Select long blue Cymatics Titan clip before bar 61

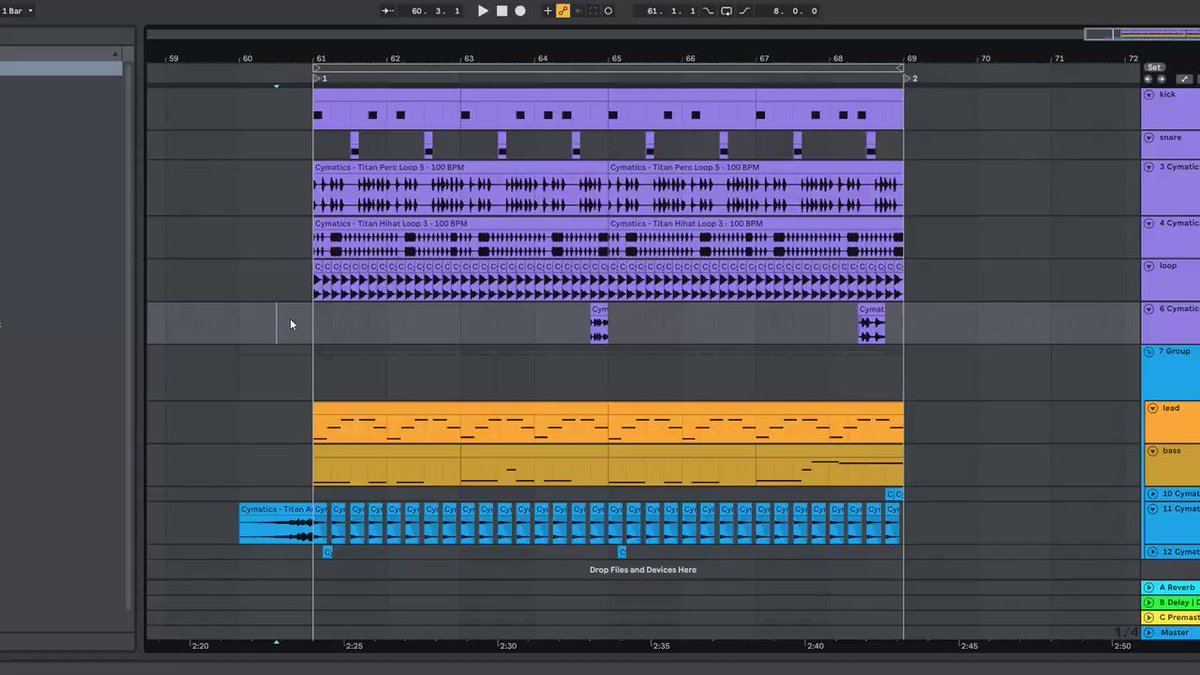pyautogui.click(x=276, y=523)
